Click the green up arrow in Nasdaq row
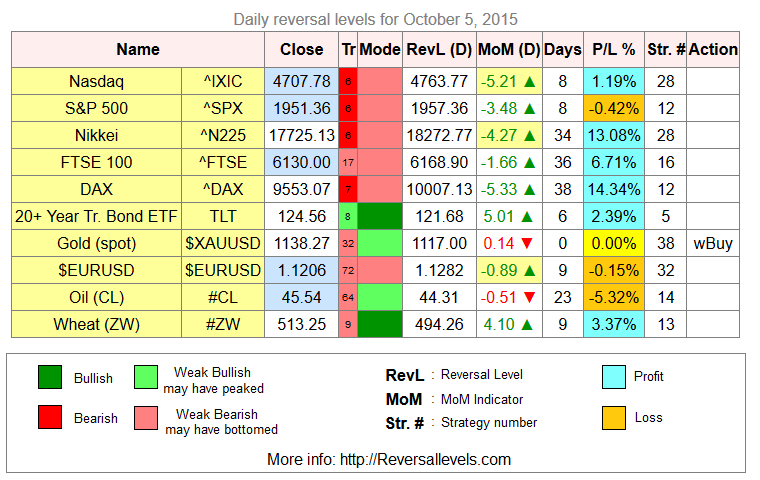The image size is (760, 480). click(530, 81)
